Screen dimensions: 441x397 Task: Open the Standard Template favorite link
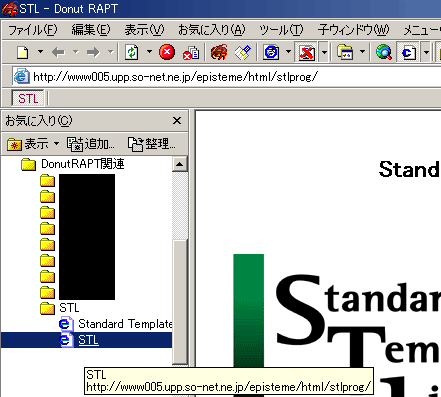(x=125, y=324)
